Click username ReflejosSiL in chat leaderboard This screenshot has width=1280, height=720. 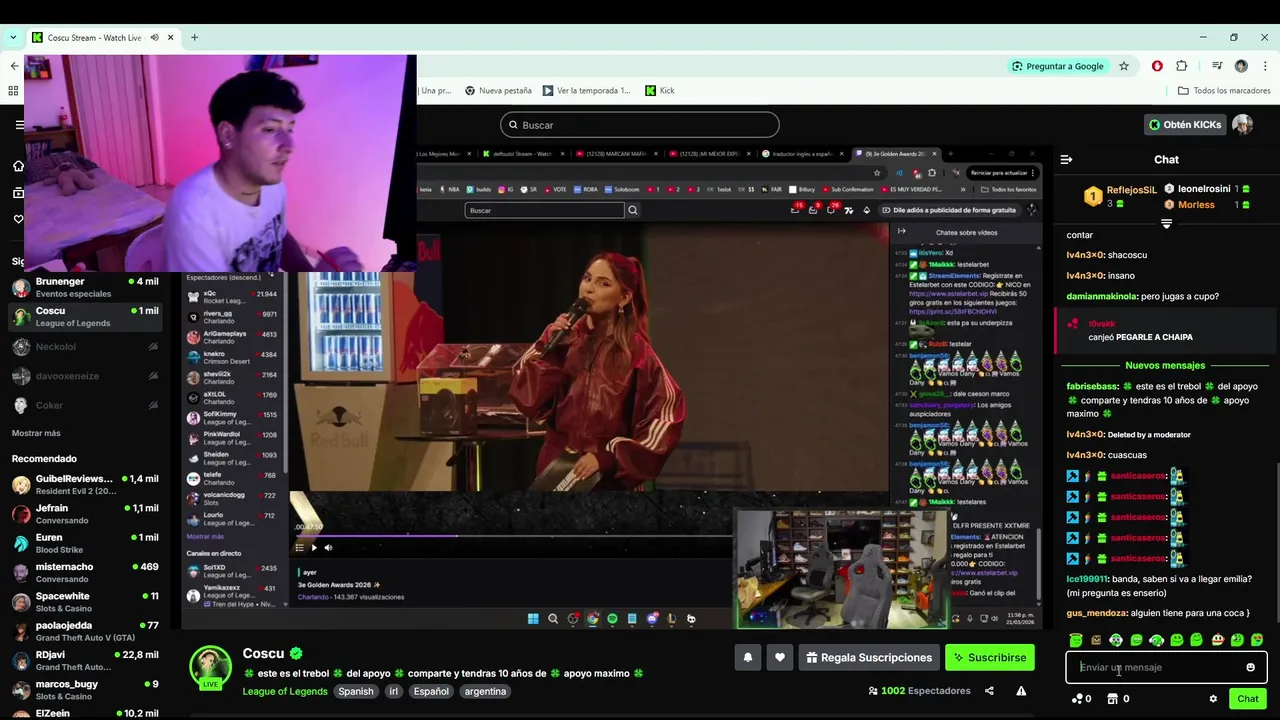pyautogui.click(x=1131, y=190)
